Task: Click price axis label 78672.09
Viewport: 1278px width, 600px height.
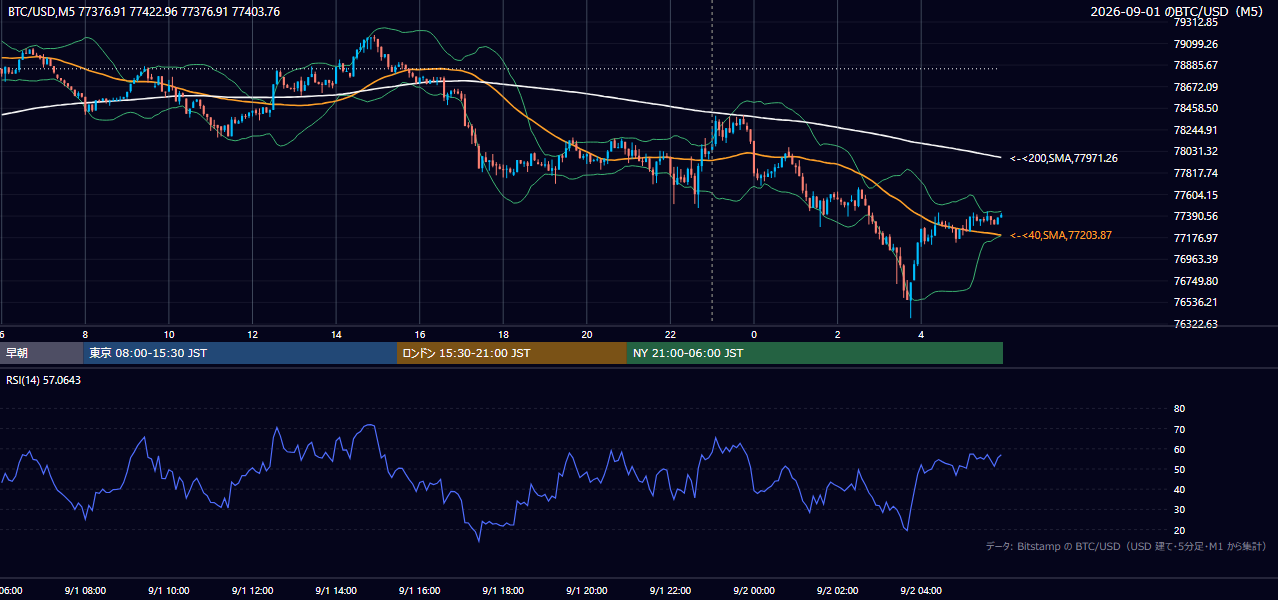Action: pyautogui.click(x=1196, y=87)
